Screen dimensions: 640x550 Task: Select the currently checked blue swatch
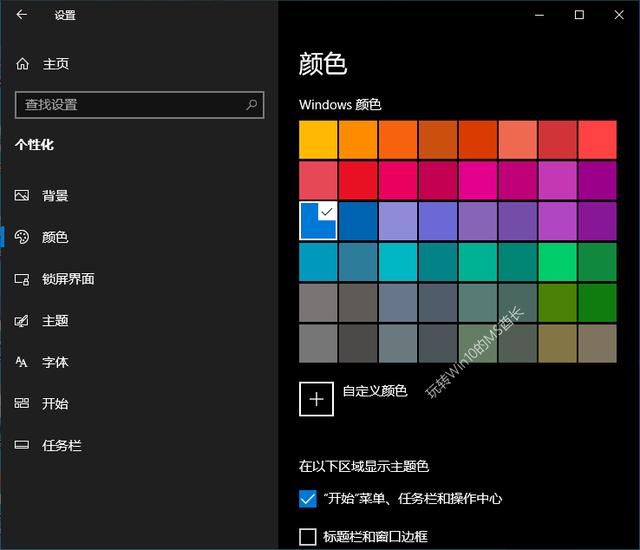[318, 221]
